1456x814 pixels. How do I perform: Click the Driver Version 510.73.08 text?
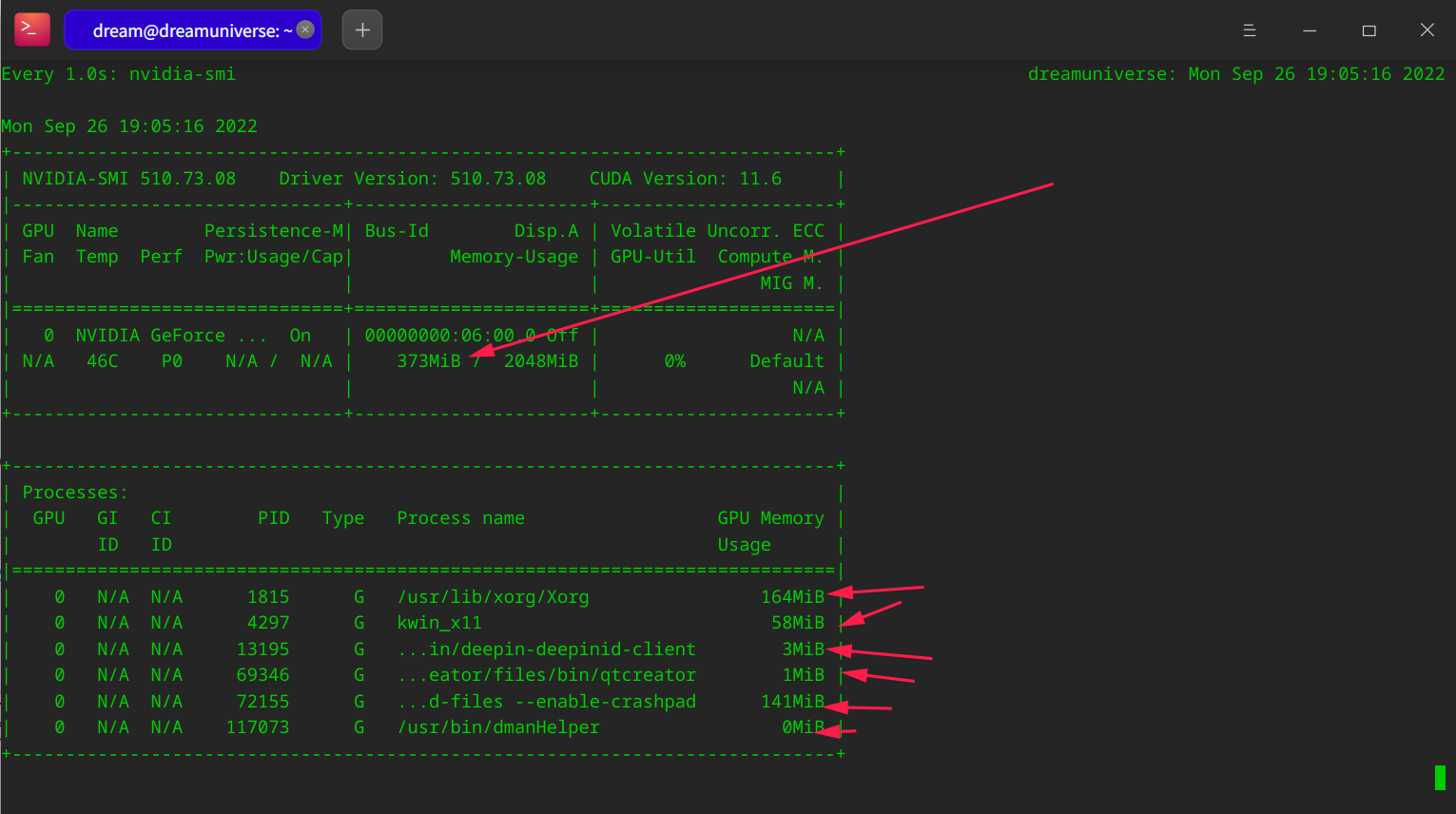412,179
